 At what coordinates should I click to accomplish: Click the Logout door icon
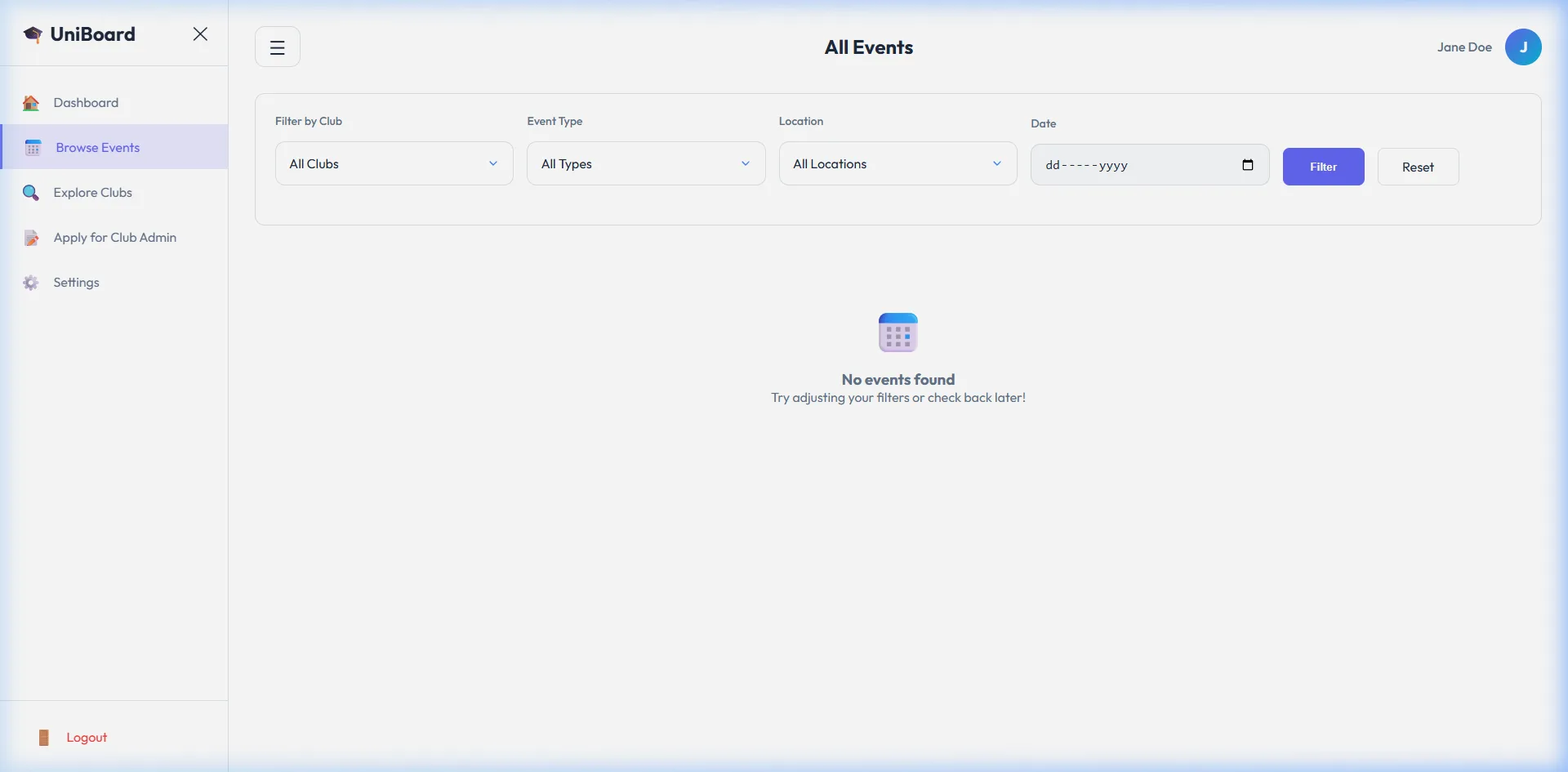44,738
